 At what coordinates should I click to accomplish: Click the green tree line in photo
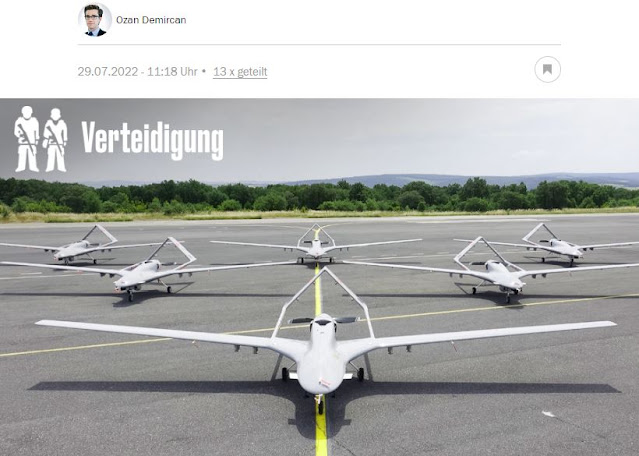click(x=320, y=196)
